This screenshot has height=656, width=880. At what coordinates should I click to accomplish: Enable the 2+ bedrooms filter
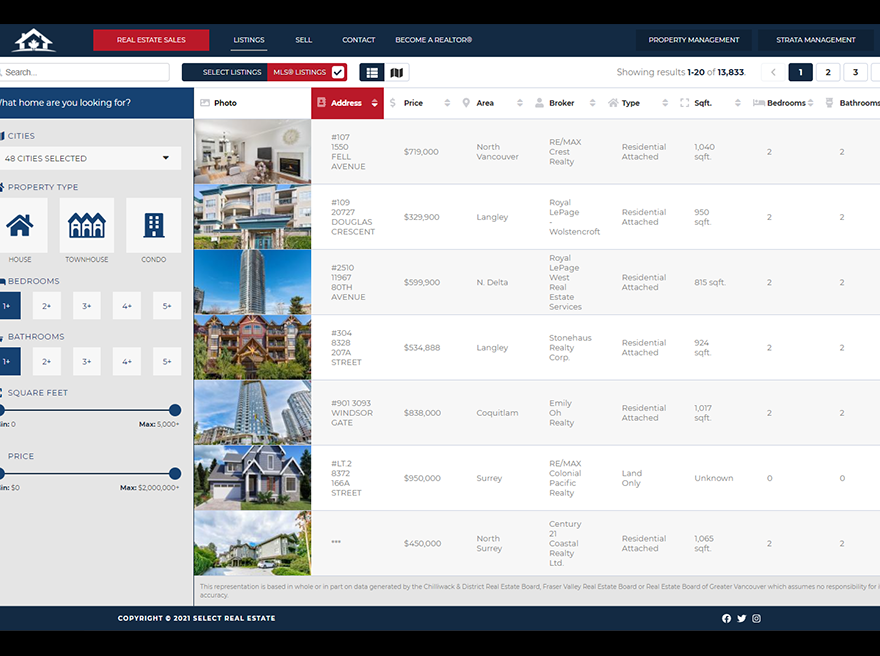(x=47, y=305)
